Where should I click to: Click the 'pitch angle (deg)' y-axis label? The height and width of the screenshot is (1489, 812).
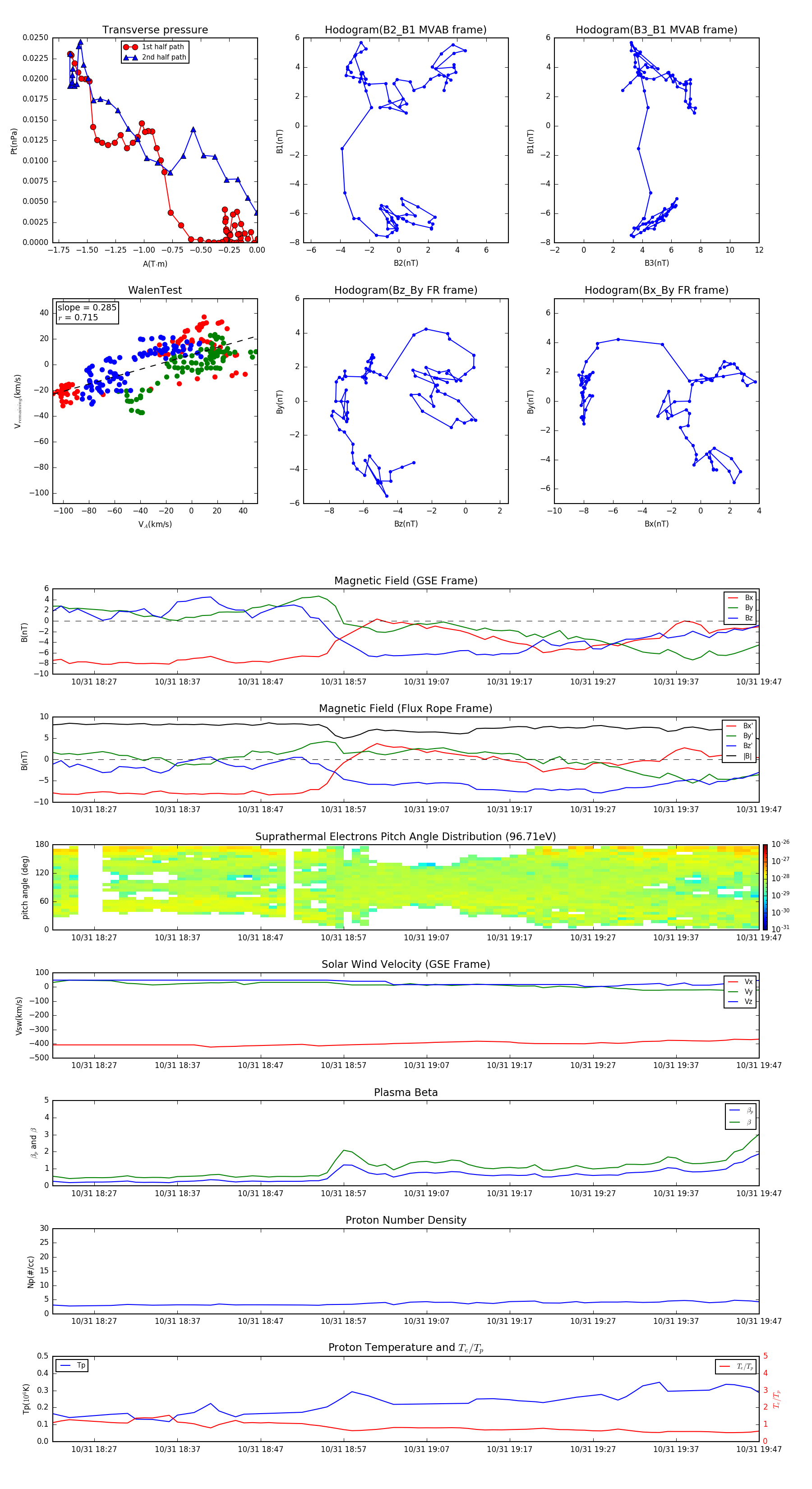(25, 887)
